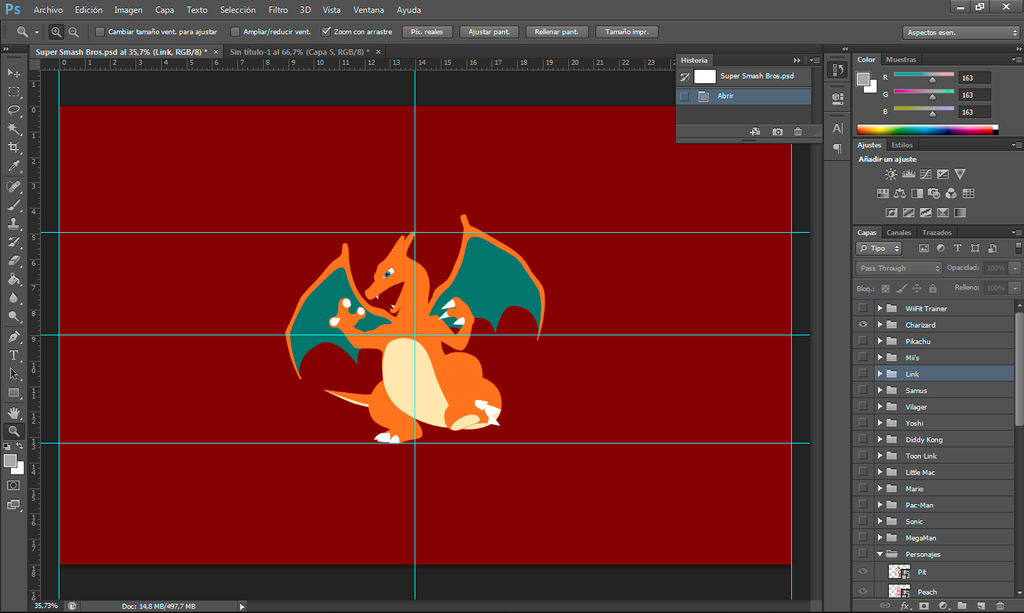Adjust the B color slider

tap(933, 114)
